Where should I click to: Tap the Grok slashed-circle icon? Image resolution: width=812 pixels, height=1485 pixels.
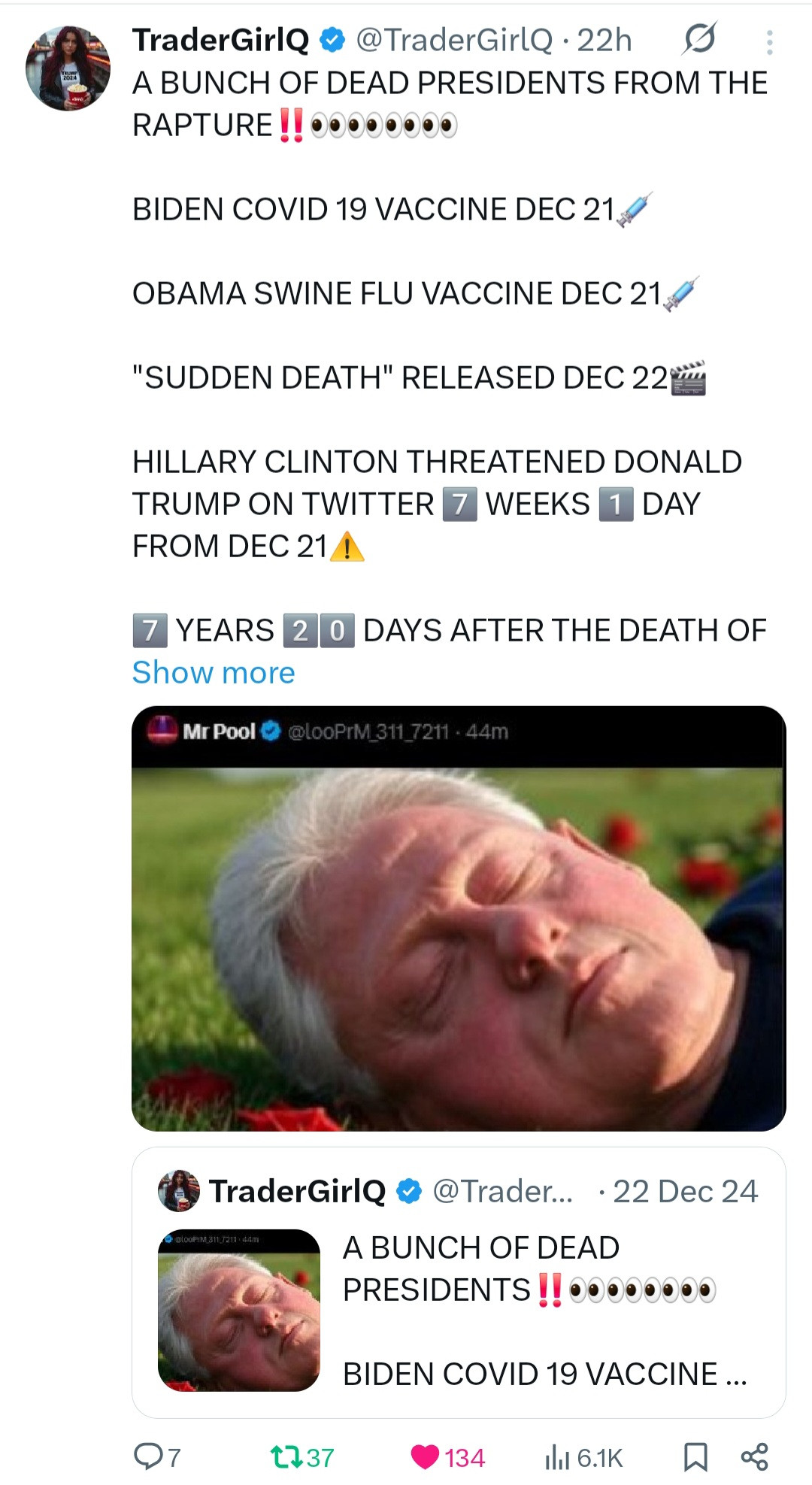point(699,39)
